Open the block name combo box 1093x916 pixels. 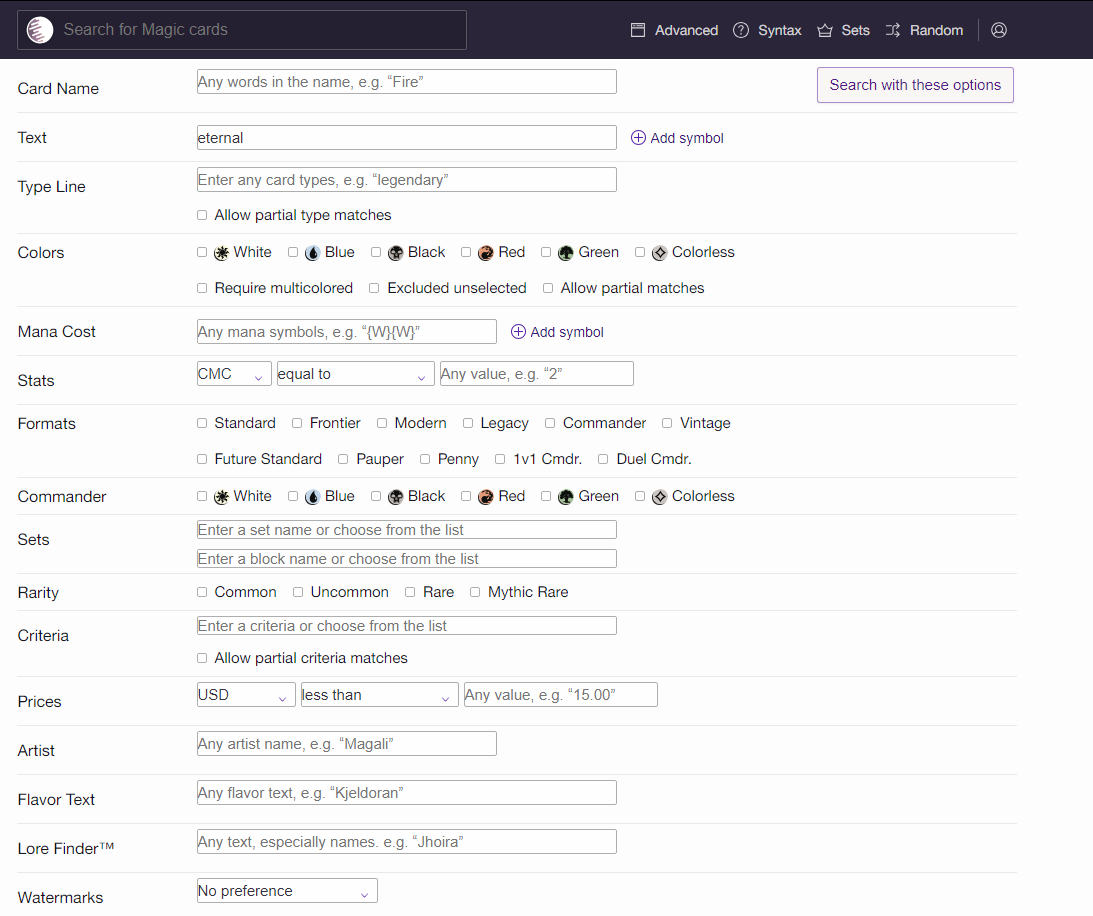click(406, 559)
